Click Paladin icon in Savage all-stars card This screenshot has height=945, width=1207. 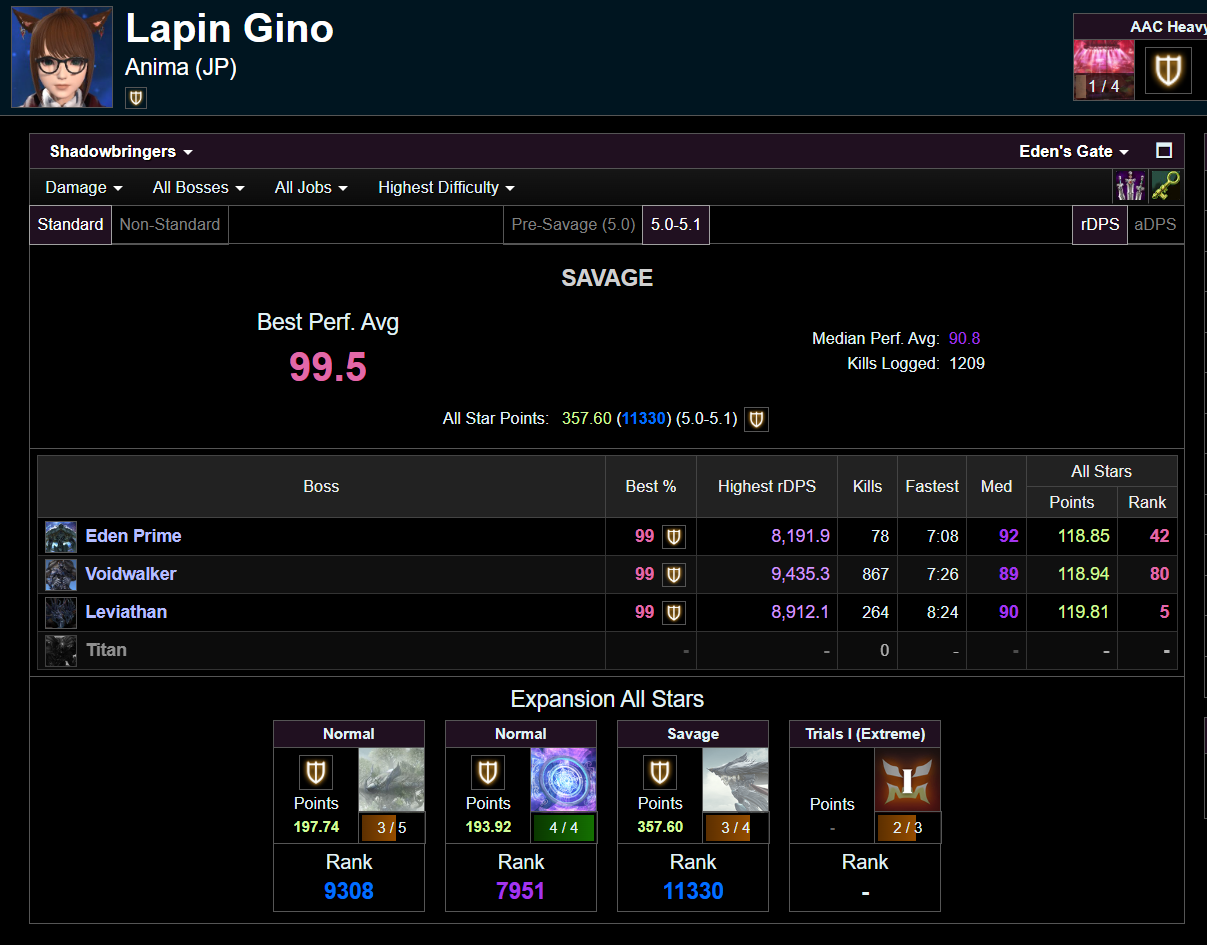click(x=660, y=773)
